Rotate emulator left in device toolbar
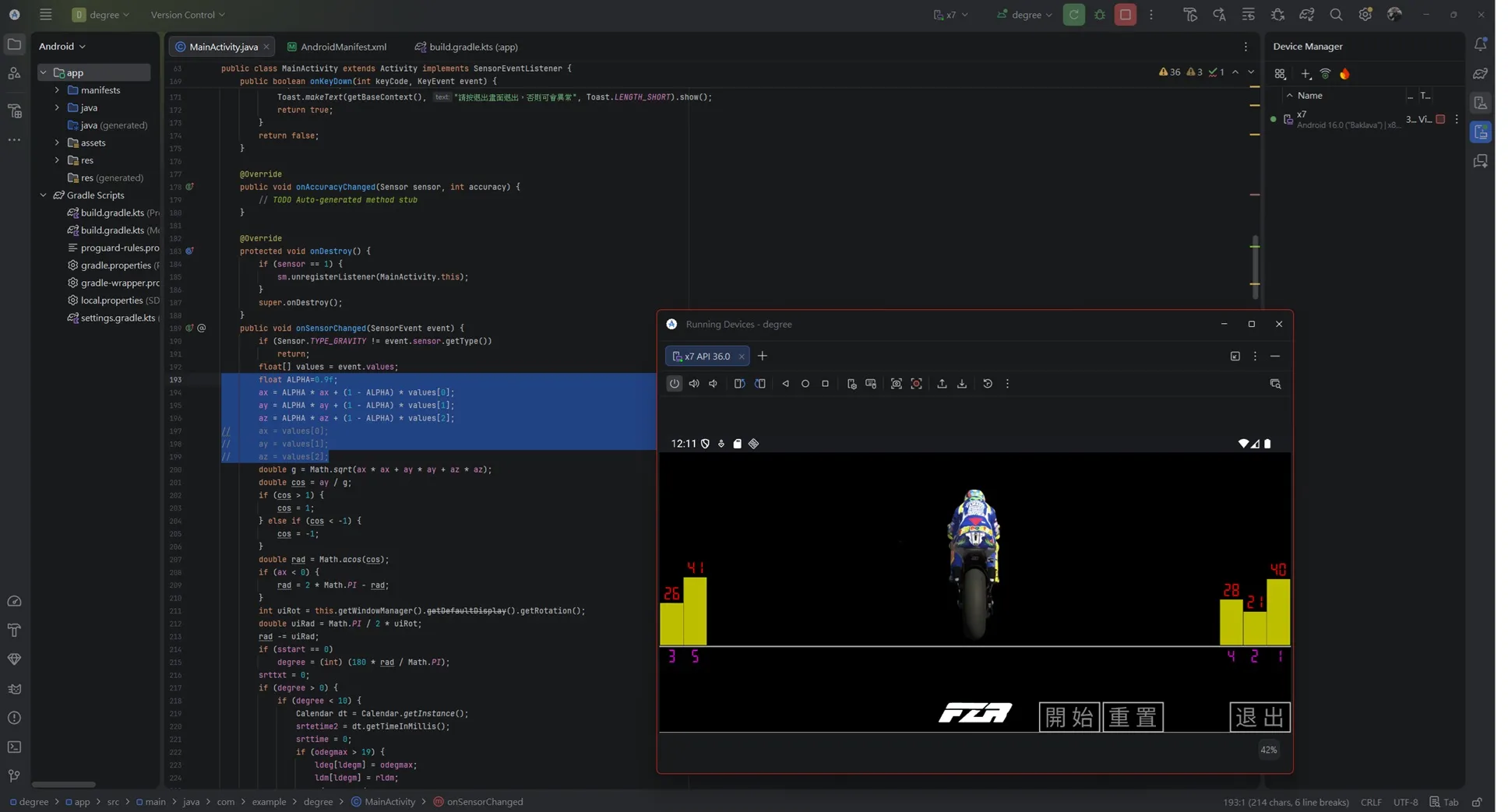The image size is (1508, 812). point(739,384)
